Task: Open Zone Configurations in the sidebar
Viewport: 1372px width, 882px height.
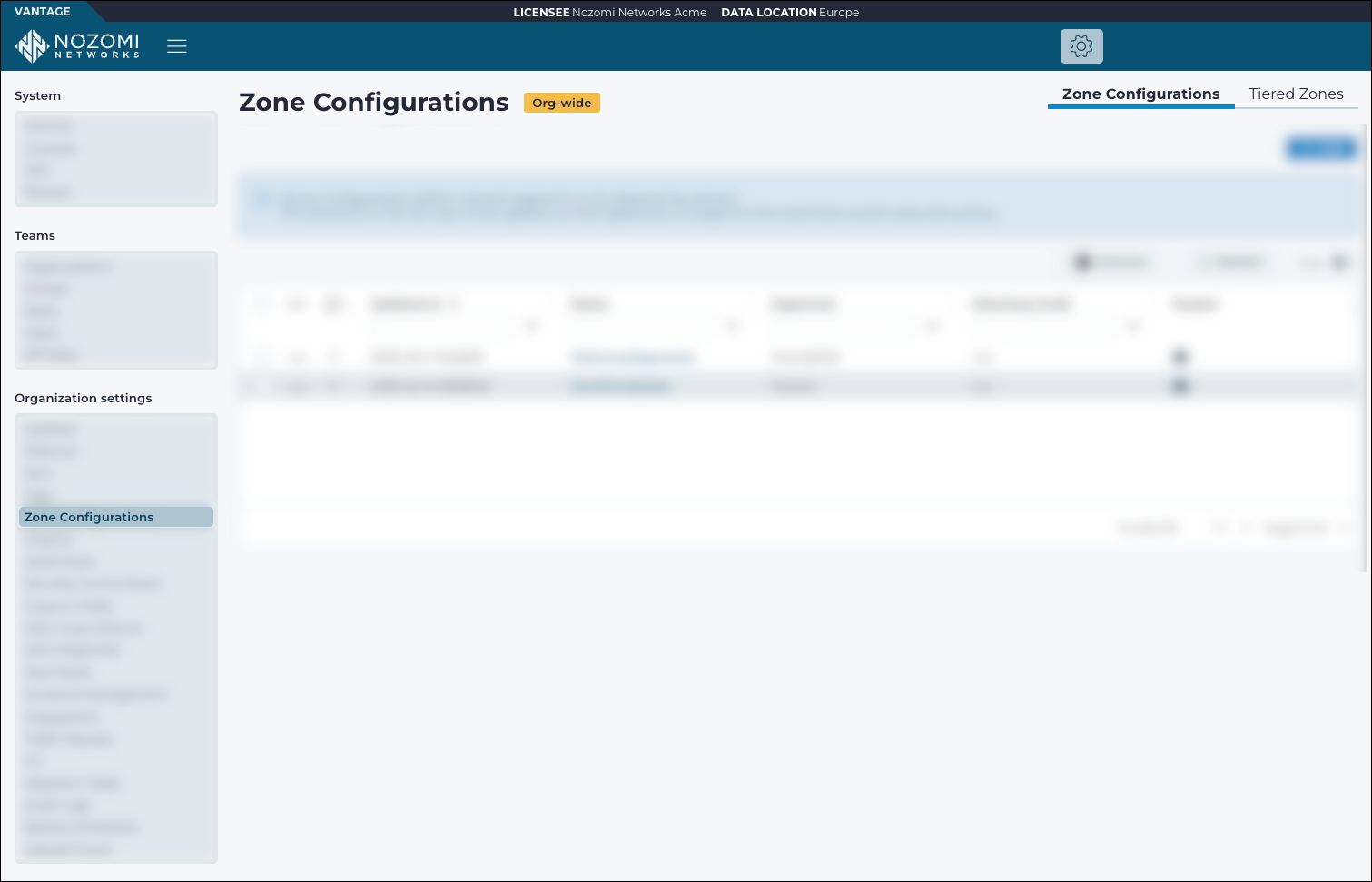Action: (x=116, y=517)
